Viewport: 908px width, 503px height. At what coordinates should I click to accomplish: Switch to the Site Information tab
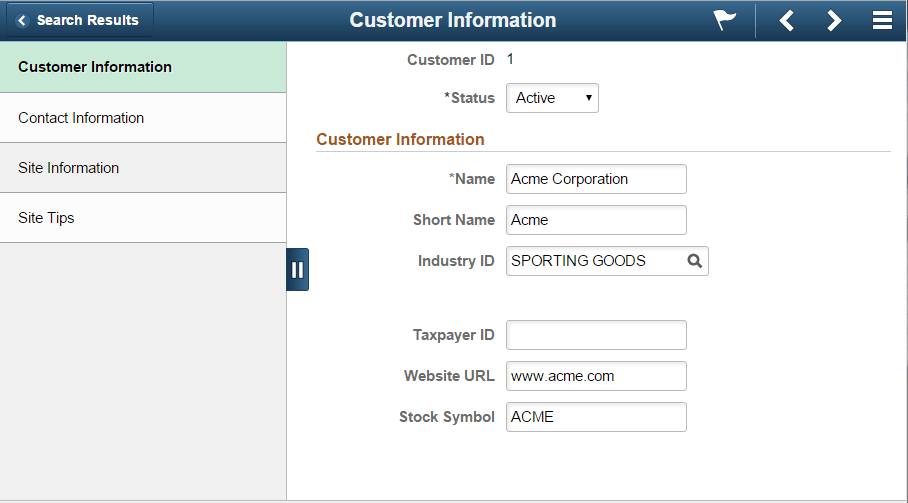[143, 168]
